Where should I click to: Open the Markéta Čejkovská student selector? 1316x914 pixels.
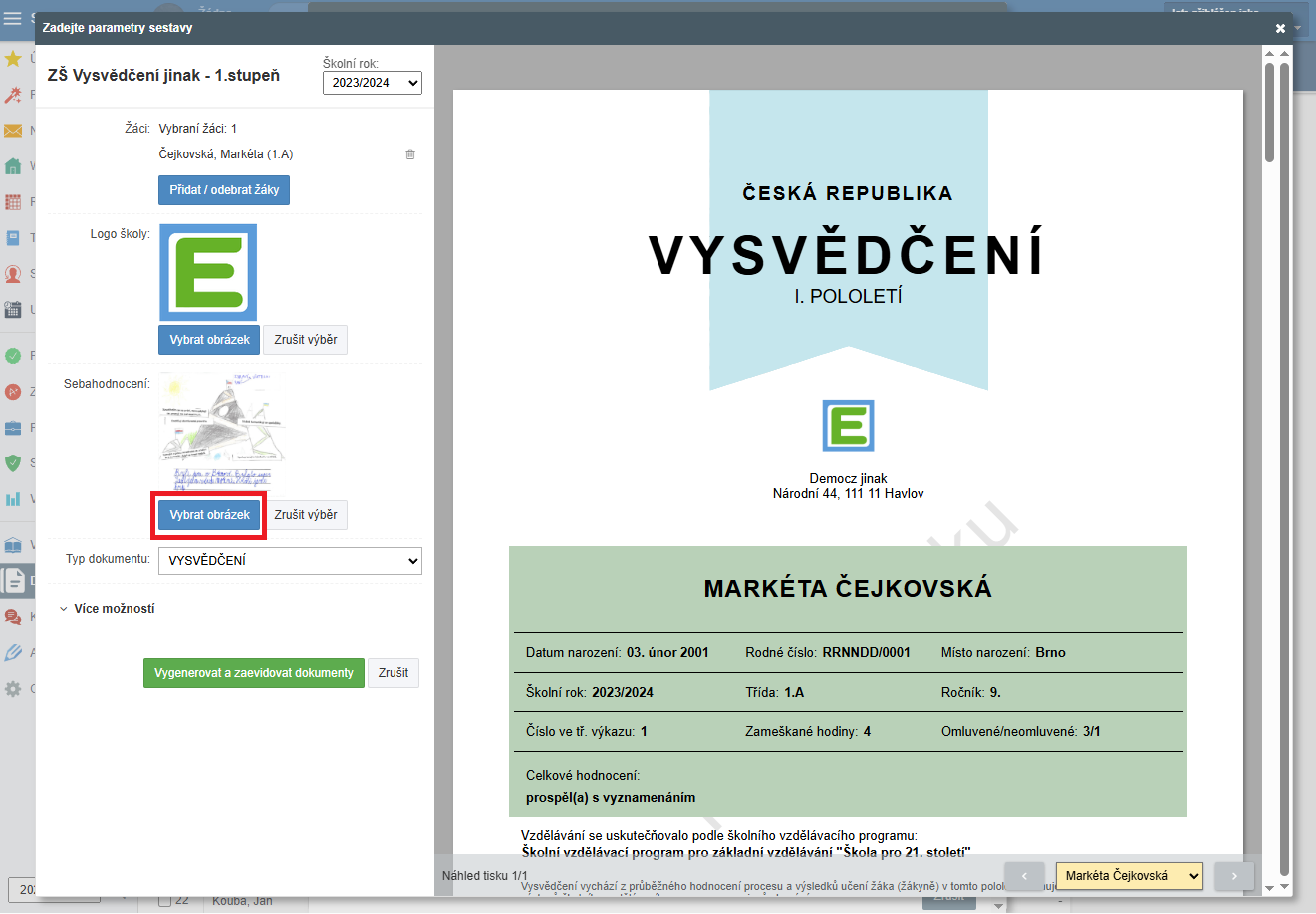click(1129, 876)
